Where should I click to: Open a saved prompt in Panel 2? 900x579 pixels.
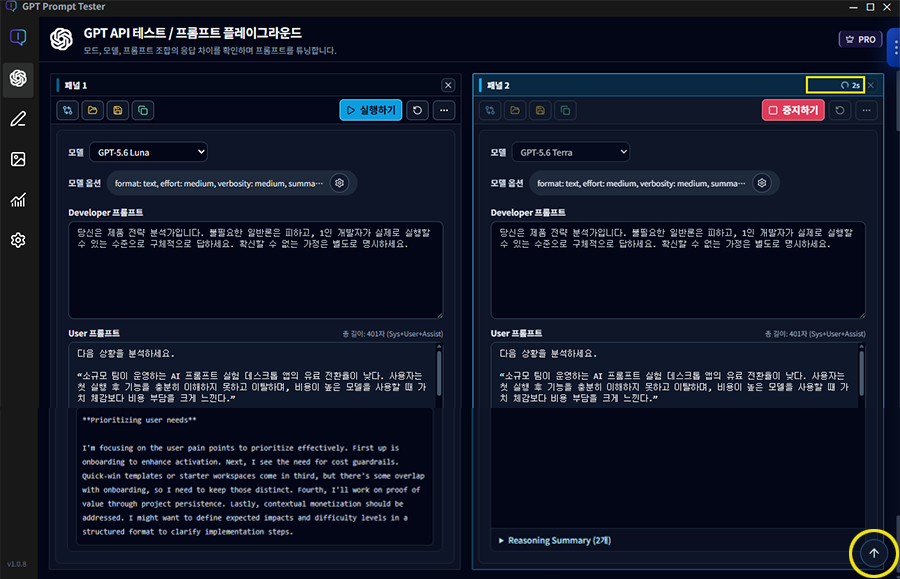coord(515,110)
